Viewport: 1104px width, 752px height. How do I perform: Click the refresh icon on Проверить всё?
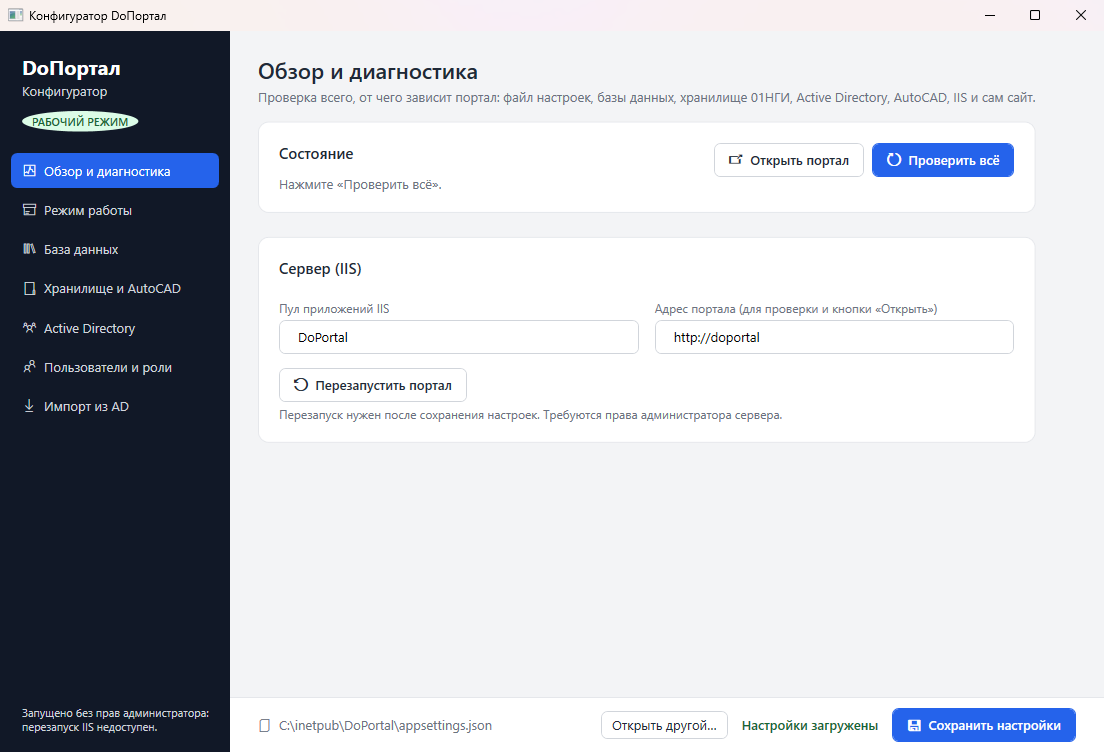(893, 160)
